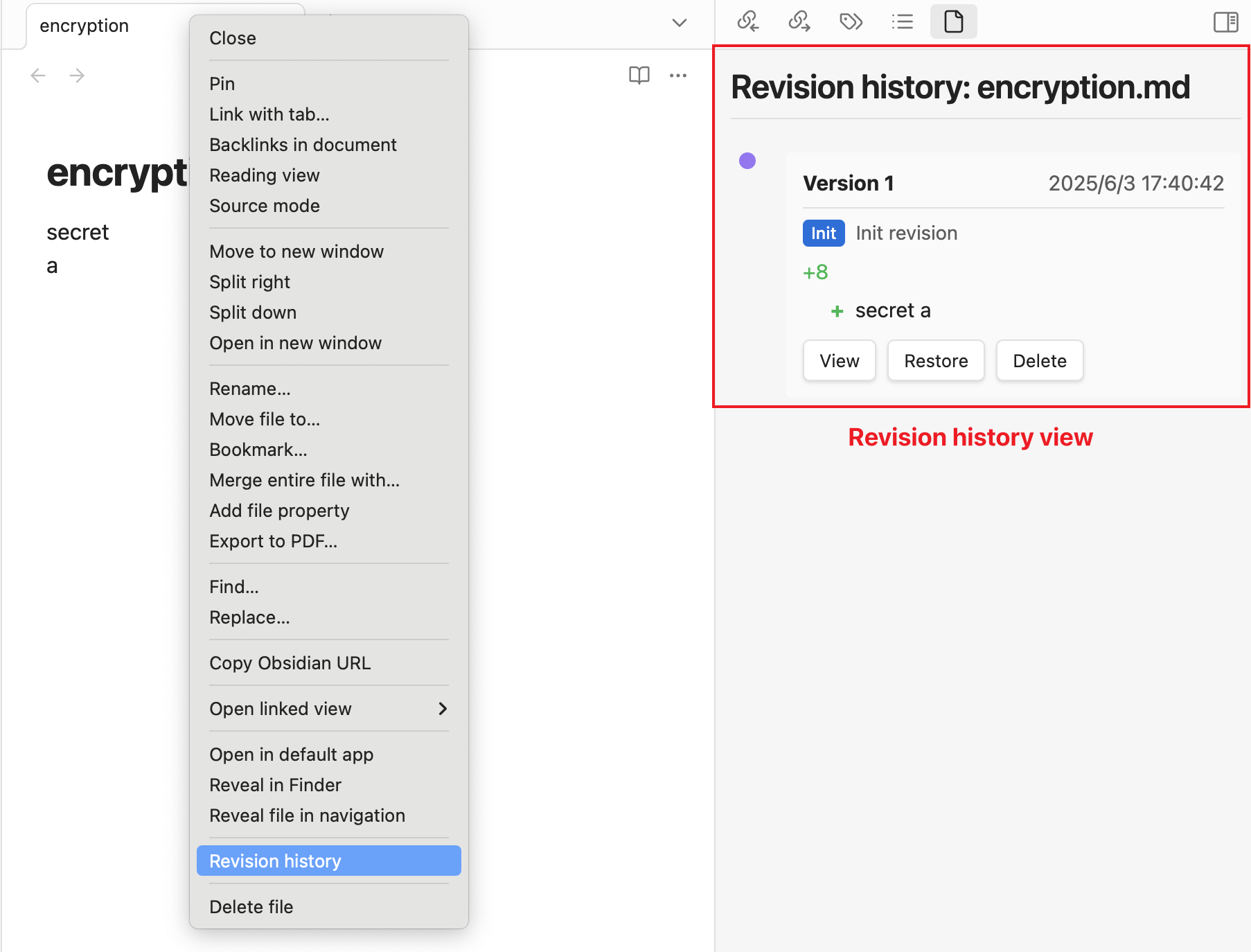1251x952 pixels.
Task: Show the tags panel icon
Action: pos(851,21)
